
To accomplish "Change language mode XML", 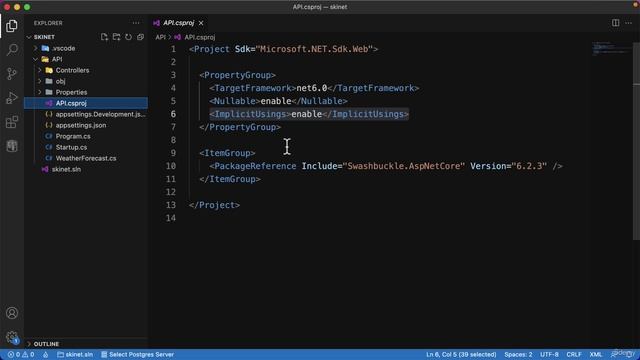I will pyautogui.click(x=596, y=355).
